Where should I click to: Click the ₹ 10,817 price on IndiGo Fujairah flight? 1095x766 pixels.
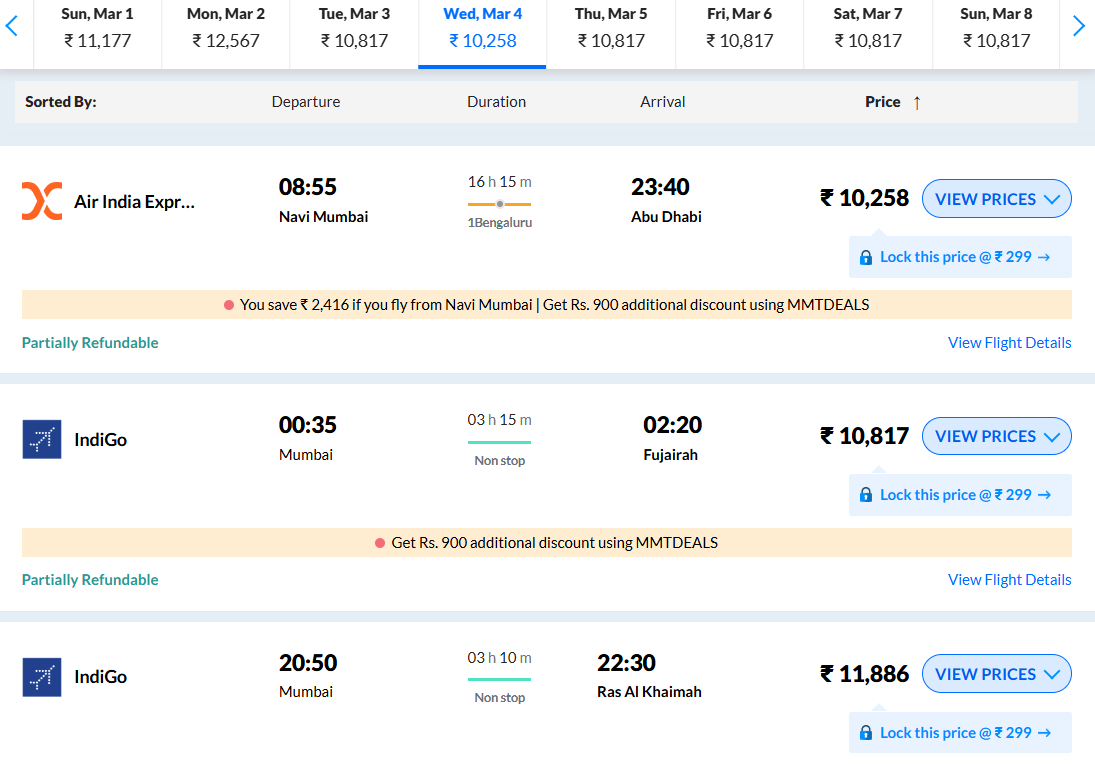pos(865,436)
